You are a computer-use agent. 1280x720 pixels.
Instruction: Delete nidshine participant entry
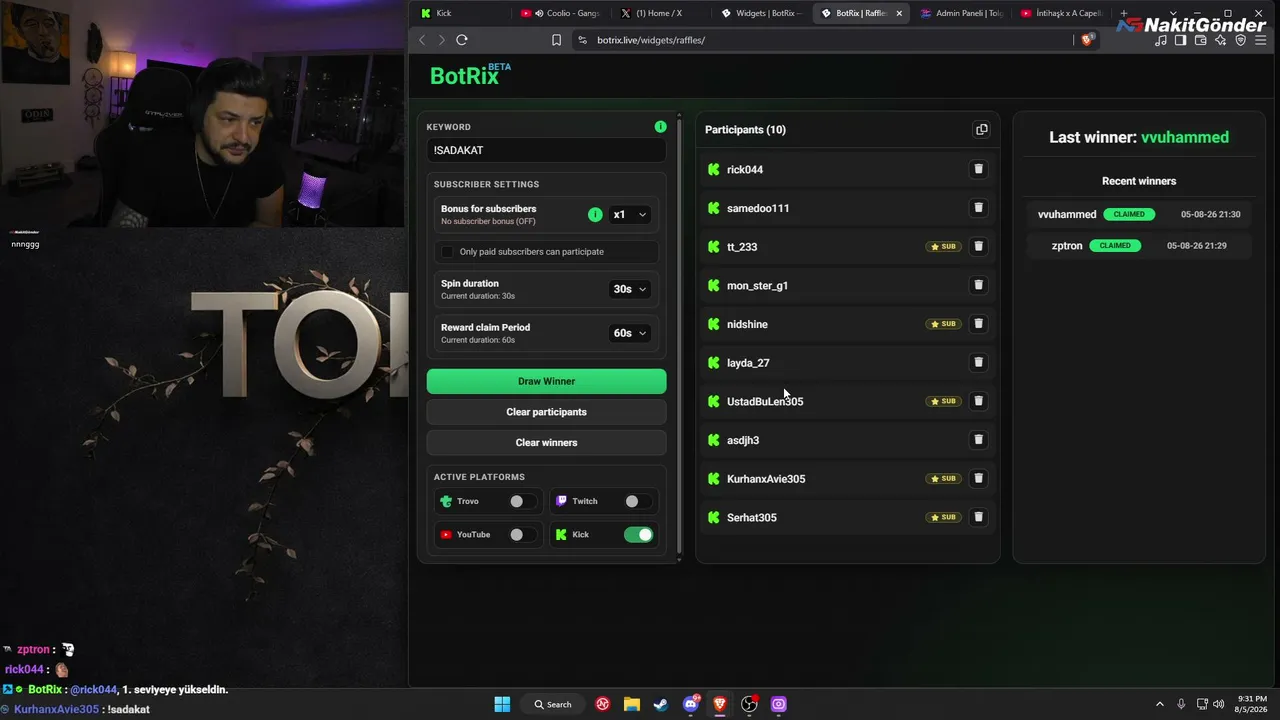point(979,324)
